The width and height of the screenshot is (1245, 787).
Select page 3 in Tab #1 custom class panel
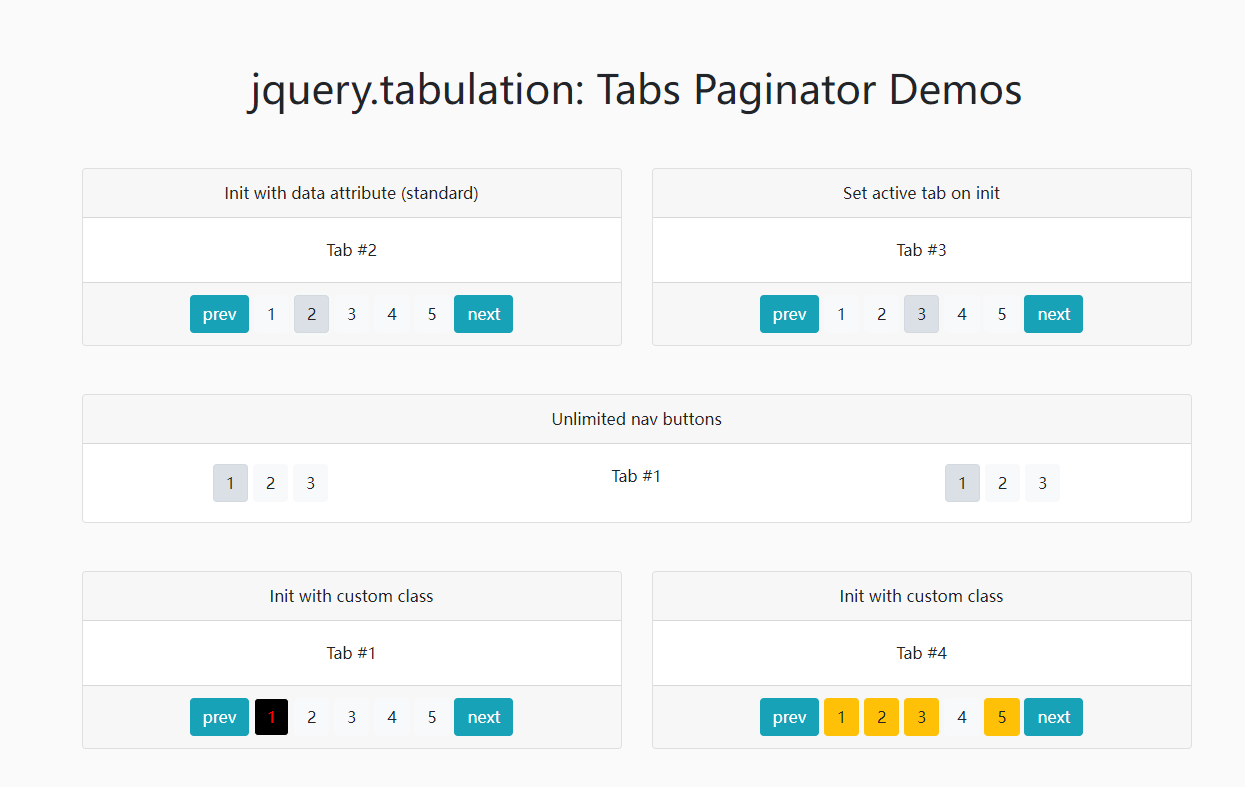click(x=351, y=717)
